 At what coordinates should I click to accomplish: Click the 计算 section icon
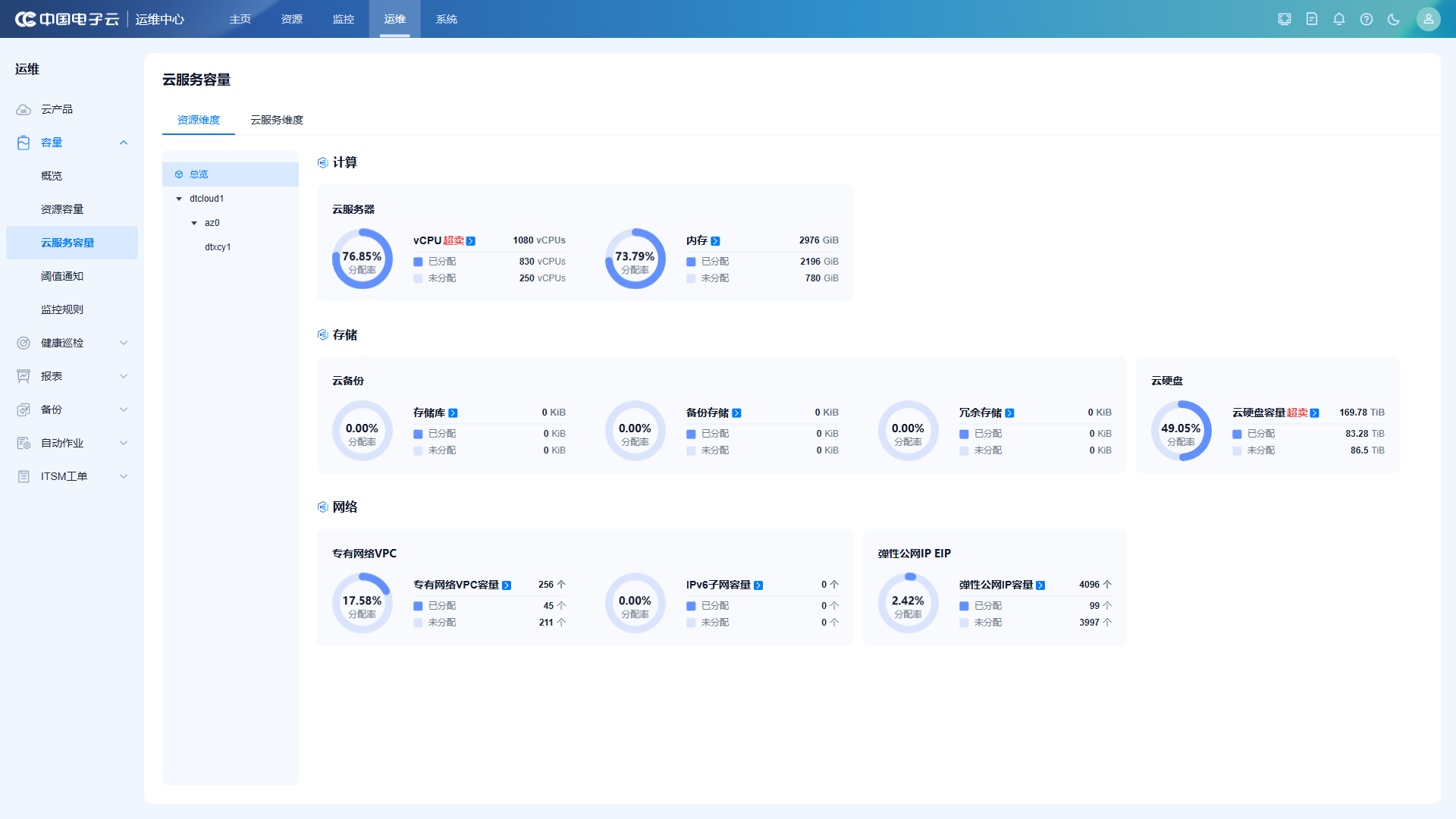pyautogui.click(x=323, y=162)
